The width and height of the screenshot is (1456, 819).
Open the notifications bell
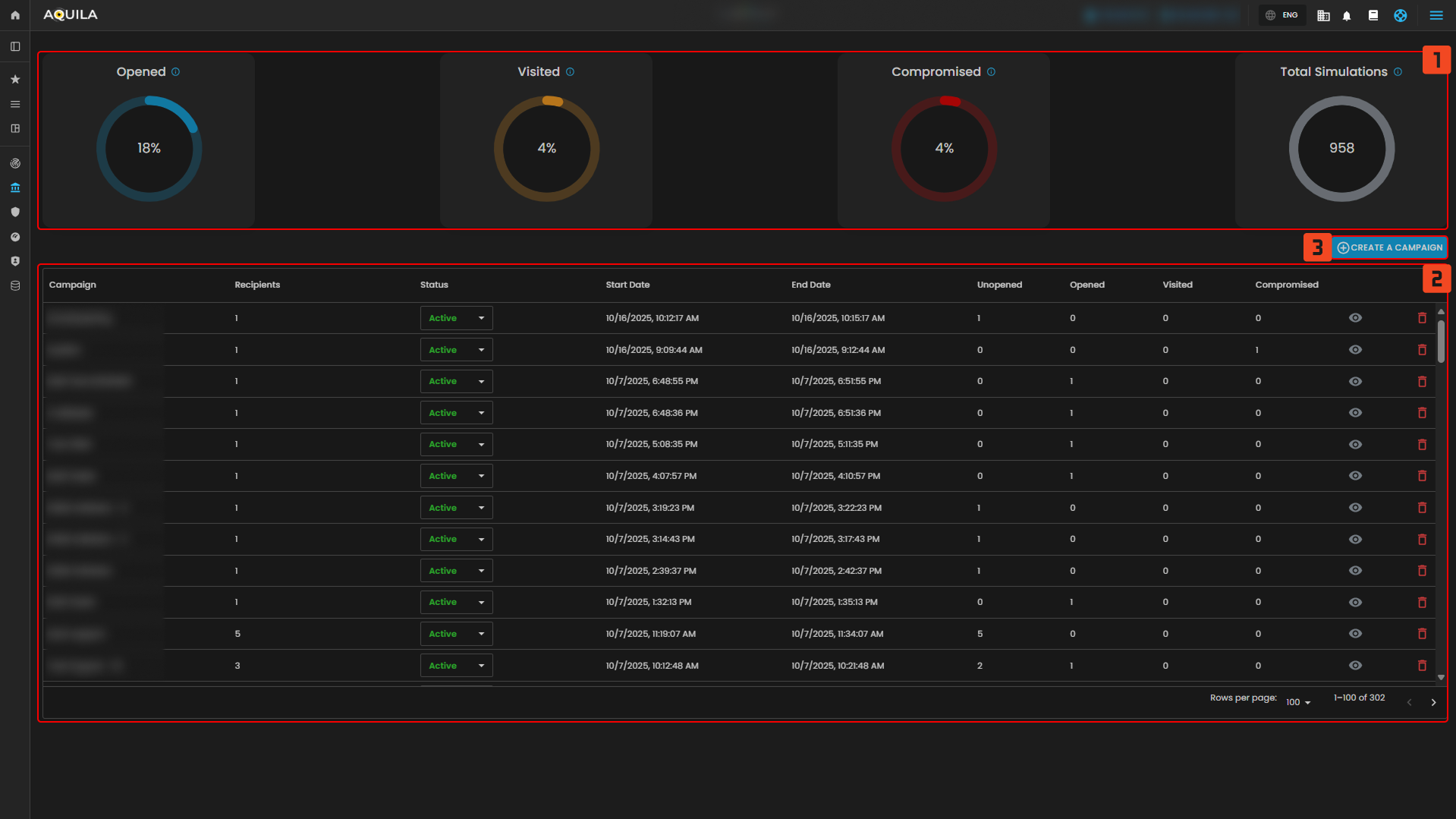tap(1347, 15)
